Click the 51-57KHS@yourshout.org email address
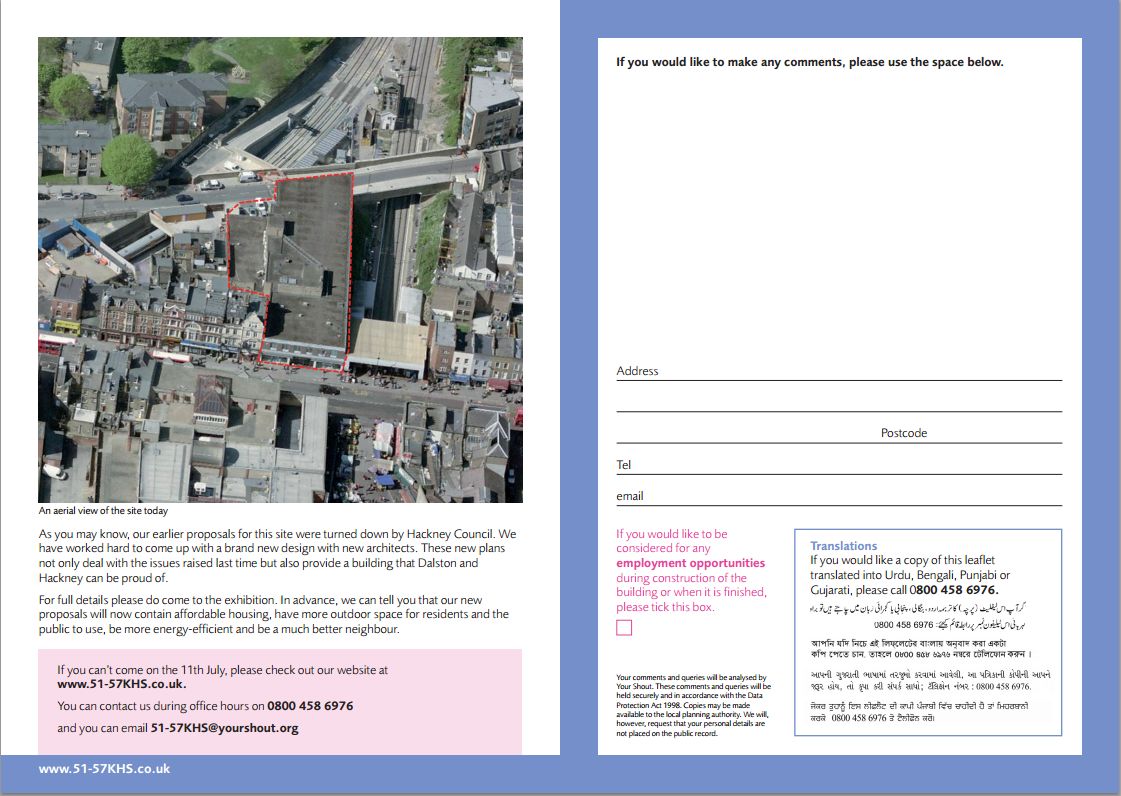Viewport: 1121px width, 796px height. click(x=224, y=728)
